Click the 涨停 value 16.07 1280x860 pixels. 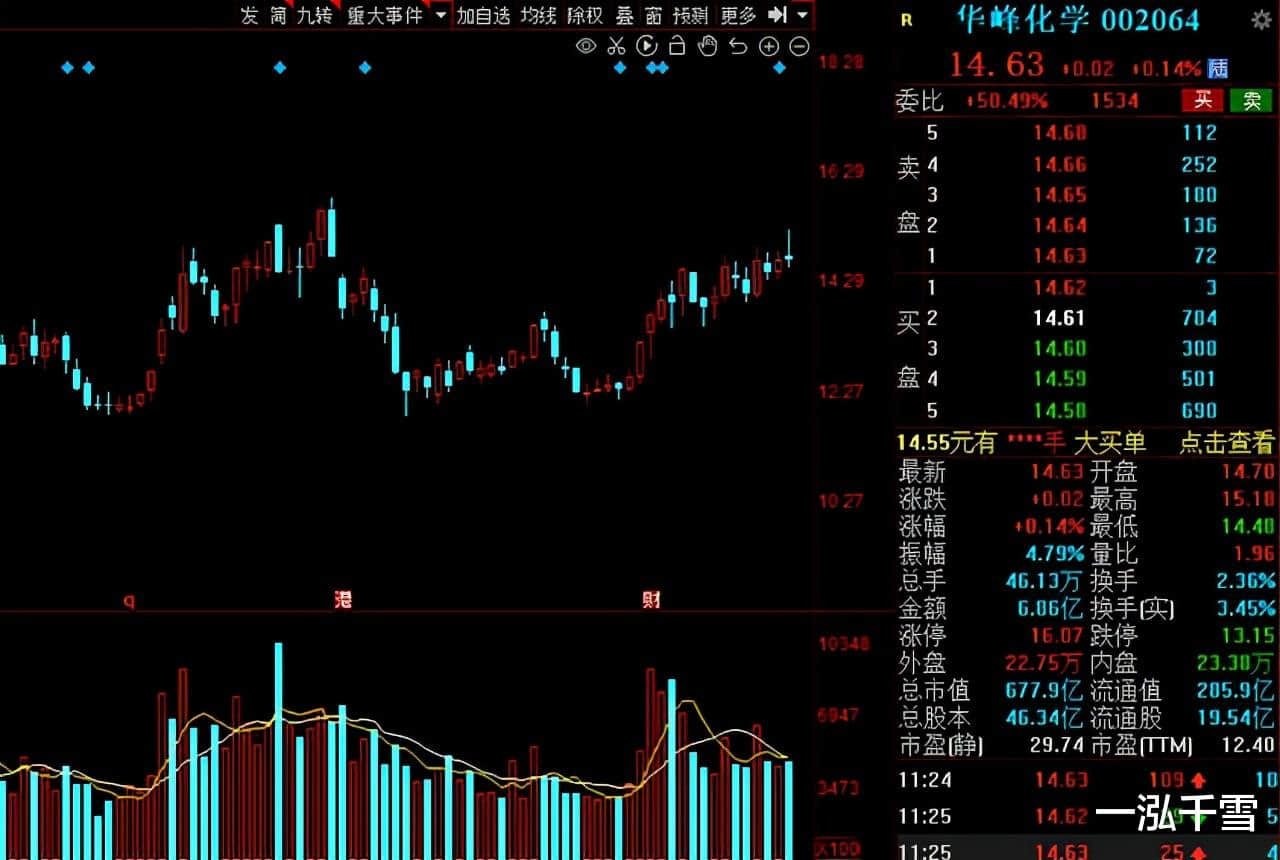1058,635
